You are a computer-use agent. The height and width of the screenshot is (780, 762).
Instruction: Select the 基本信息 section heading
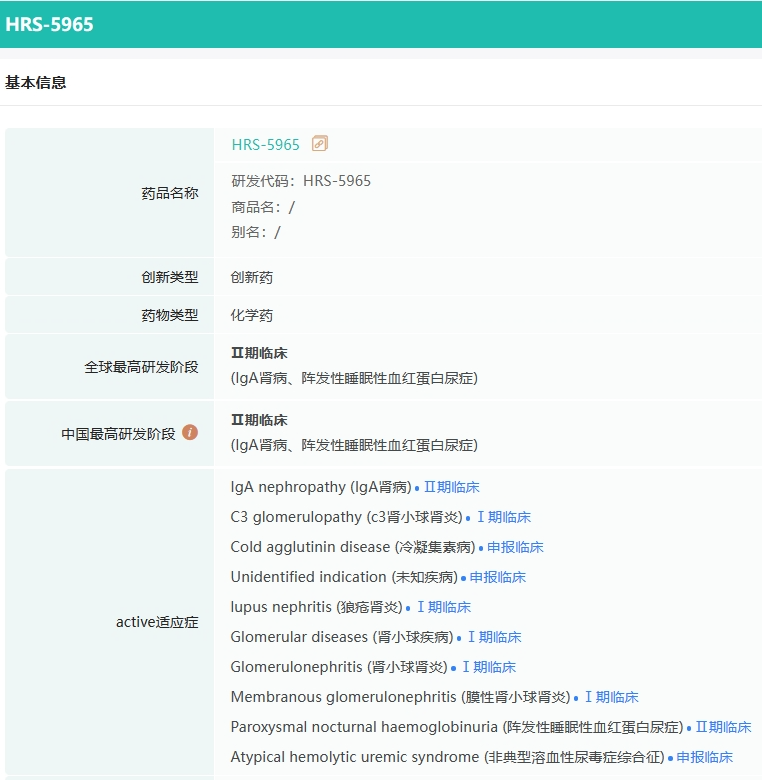(x=36, y=83)
